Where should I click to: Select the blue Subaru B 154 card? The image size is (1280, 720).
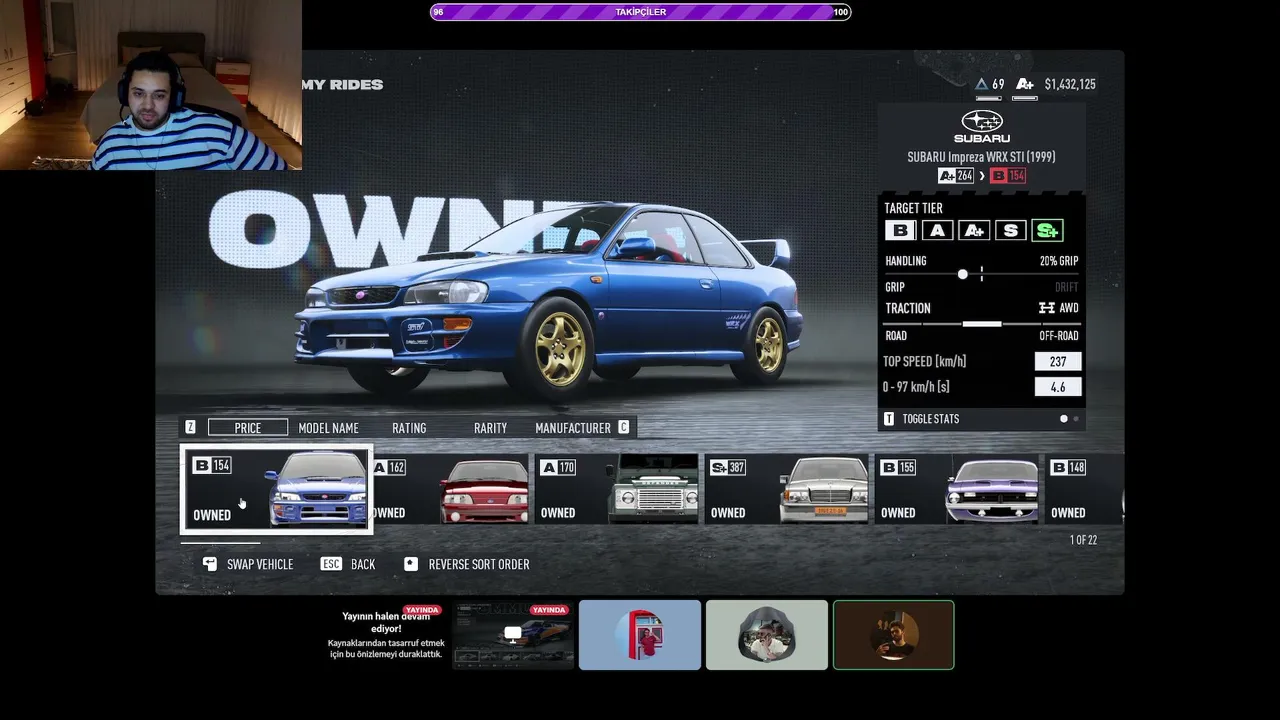coord(276,489)
